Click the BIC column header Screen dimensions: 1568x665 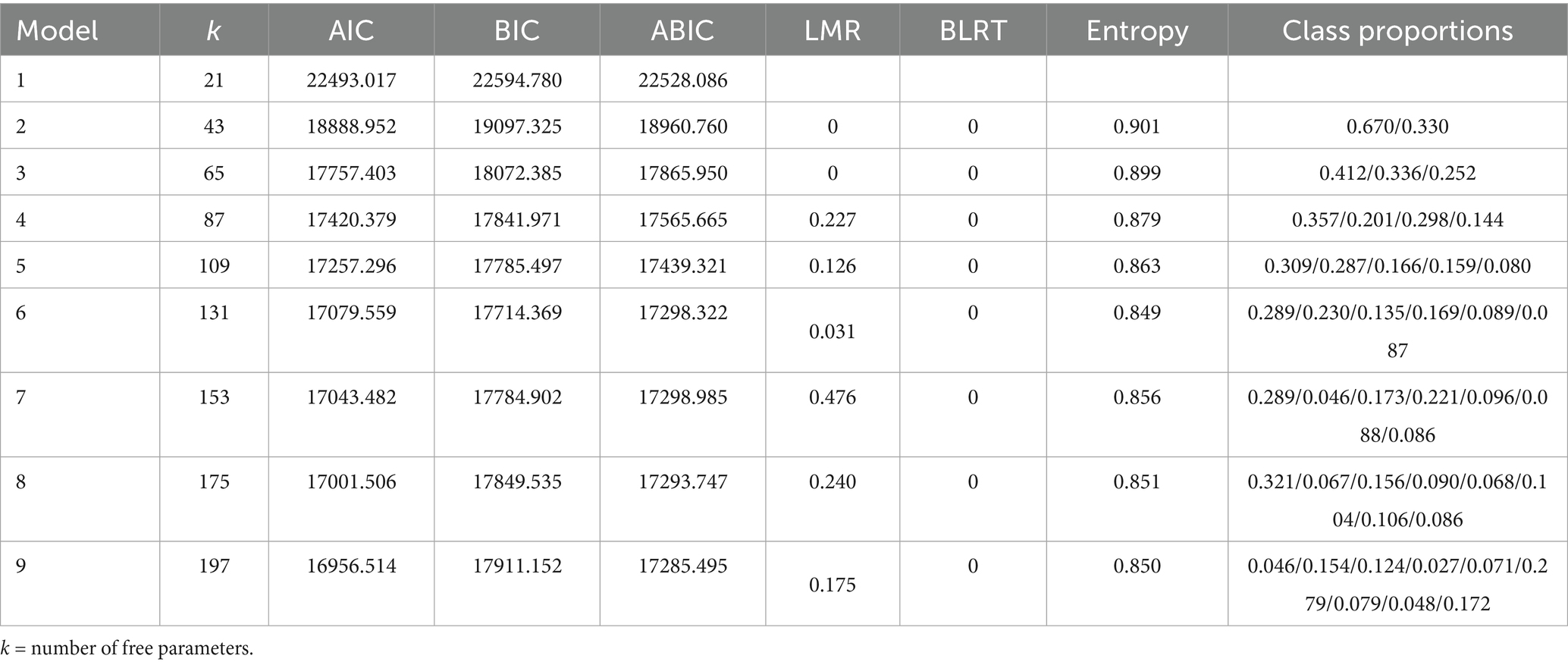pos(517,31)
